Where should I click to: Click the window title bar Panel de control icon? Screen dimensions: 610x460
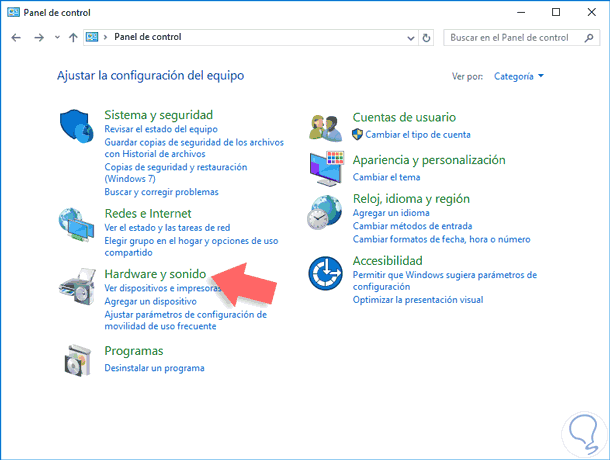click(x=13, y=12)
